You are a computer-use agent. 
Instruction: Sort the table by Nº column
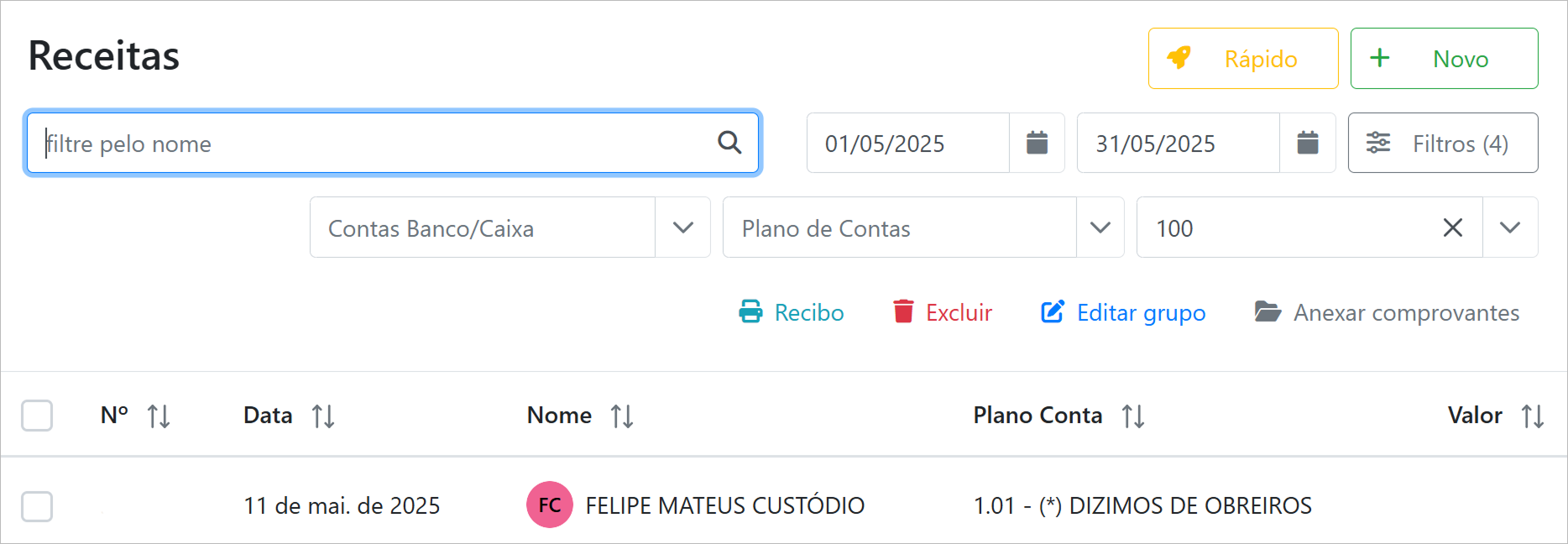[x=159, y=416]
